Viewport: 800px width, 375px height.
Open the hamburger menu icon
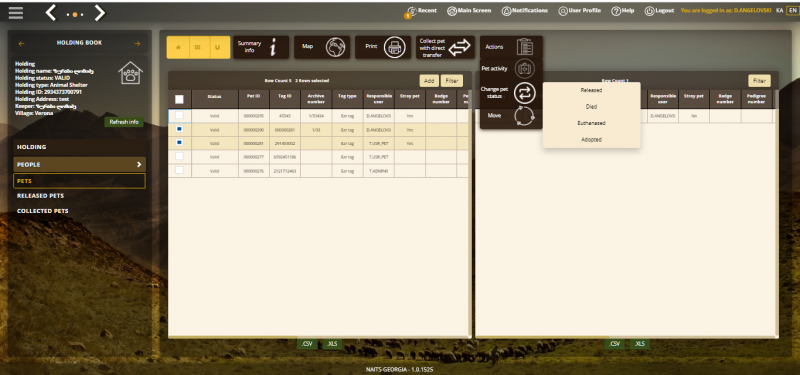[16, 13]
